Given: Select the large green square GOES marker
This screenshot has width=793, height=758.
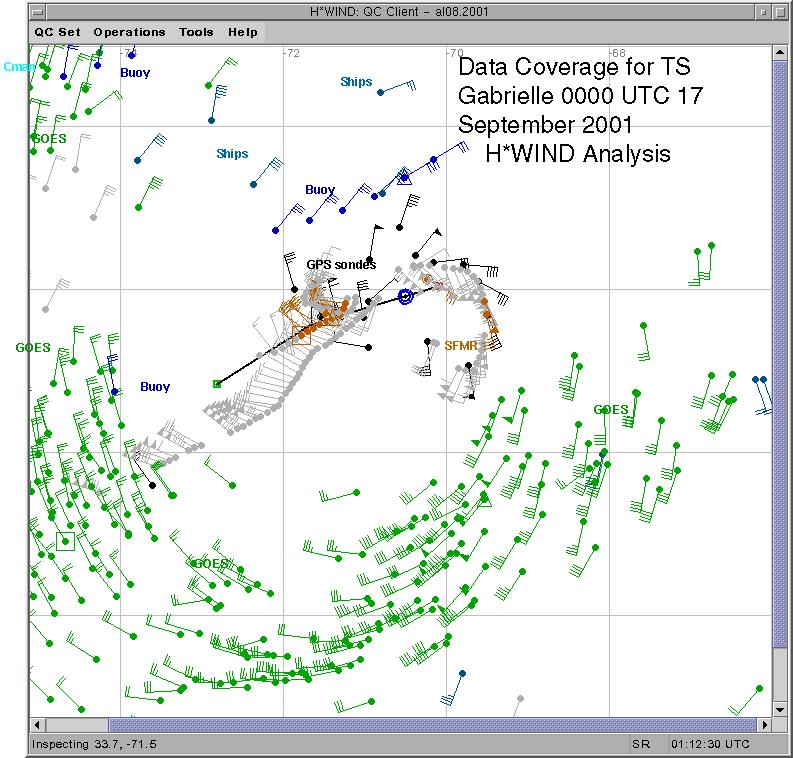Looking at the screenshot, I should click(66, 541).
